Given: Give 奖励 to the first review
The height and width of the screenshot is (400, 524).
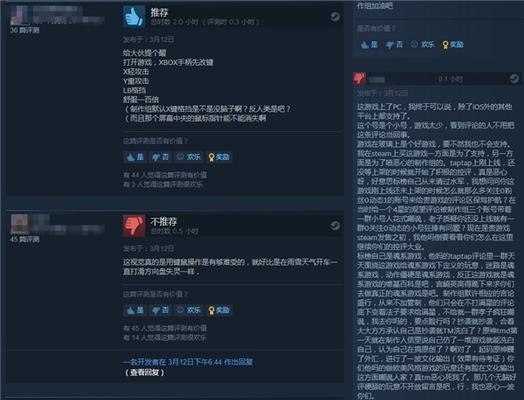Looking at the screenshot, I should click(219, 157).
